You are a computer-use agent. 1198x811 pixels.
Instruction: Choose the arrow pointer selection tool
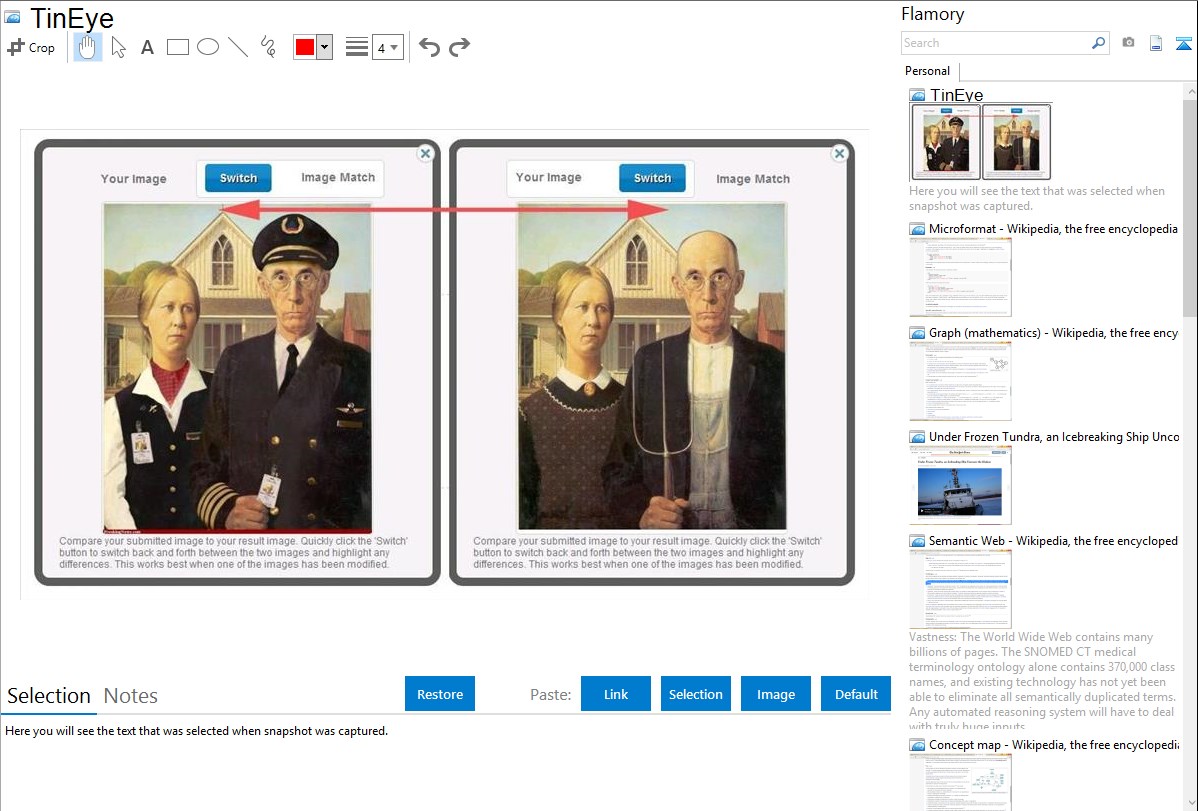click(x=118, y=47)
